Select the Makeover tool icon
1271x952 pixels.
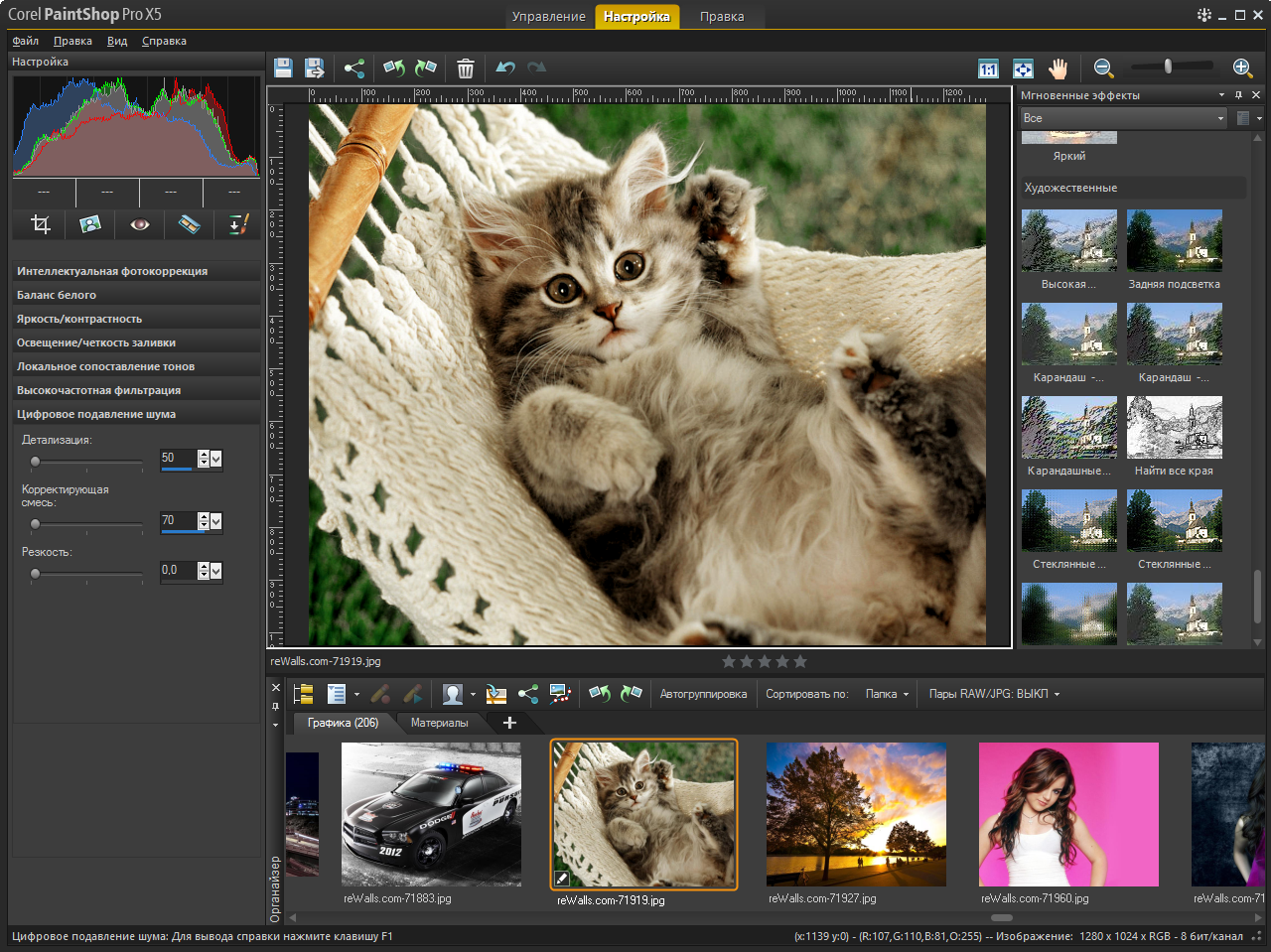(189, 224)
